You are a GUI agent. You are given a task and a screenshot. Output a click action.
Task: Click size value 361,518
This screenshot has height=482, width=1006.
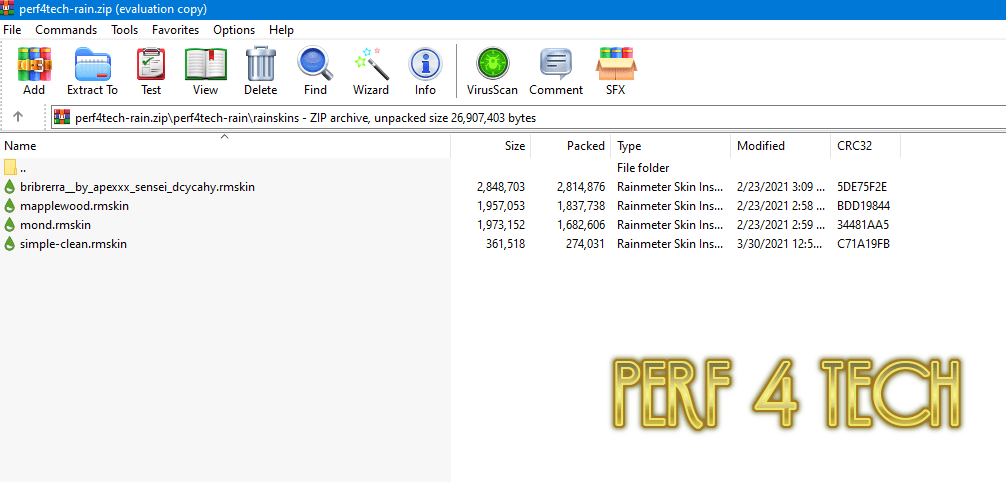[506, 245]
